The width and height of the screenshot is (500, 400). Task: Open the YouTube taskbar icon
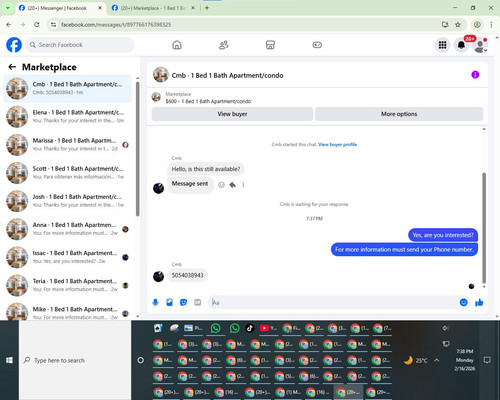pos(268,328)
